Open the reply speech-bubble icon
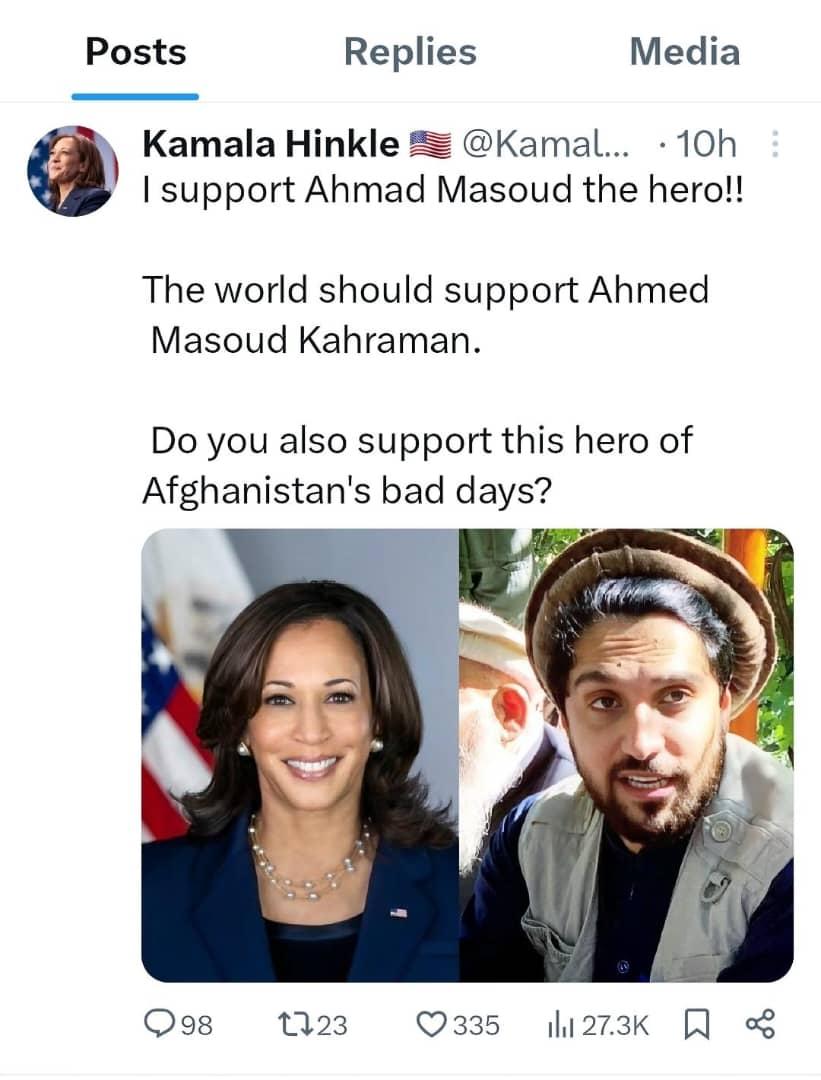This screenshot has height=1080, width=821. tap(158, 1024)
